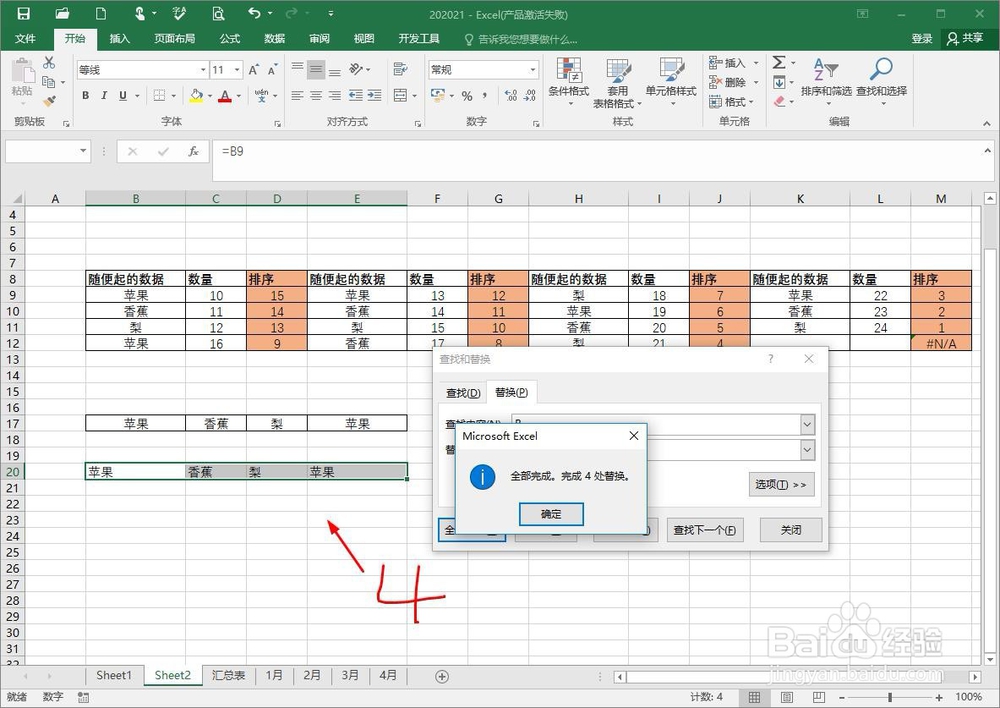Switch to the 数据 Data ribbon tab
The width and height of the screenshot is (1000, 708).
274,38
